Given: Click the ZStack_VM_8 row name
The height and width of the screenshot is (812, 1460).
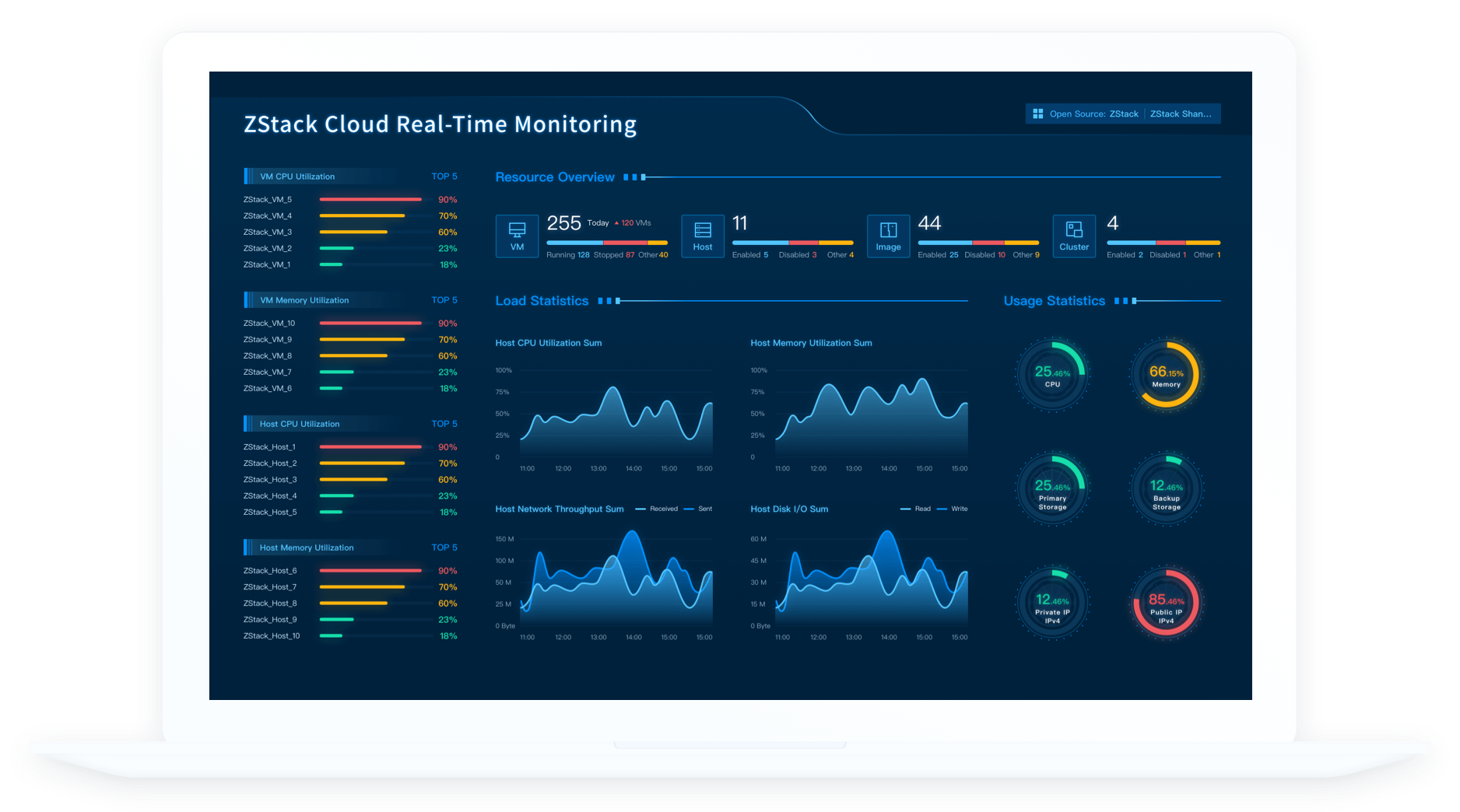Looking at the screenshot, I should pyautogui.click(x=267, y=356).
